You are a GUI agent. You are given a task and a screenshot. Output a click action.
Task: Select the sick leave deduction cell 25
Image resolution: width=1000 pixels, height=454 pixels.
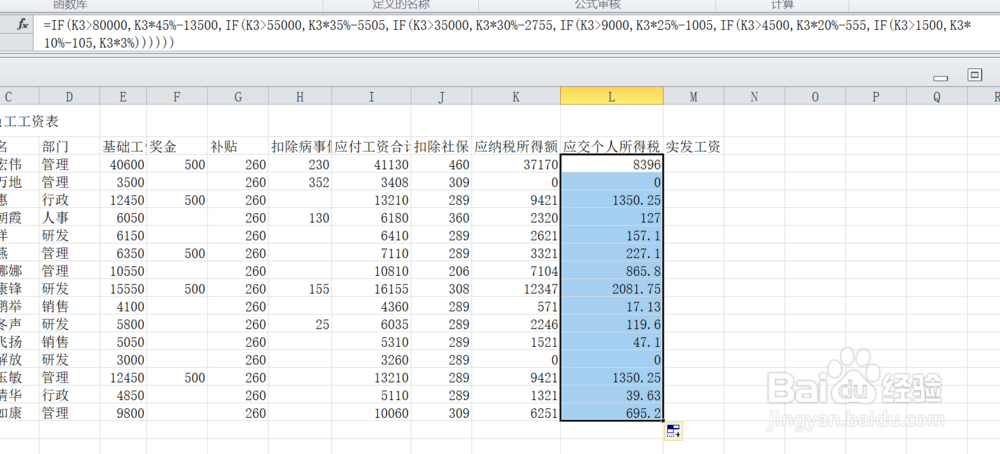pyautogui.click(x=300, y=325)
